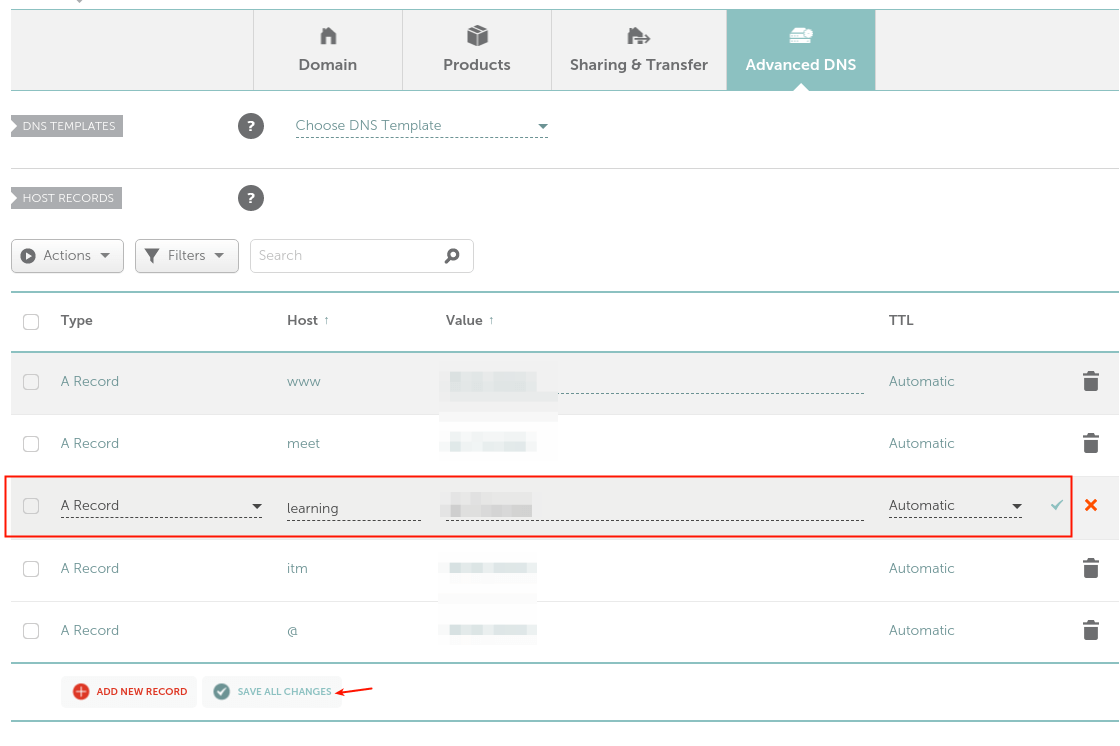Open the Sharing & Transfer tab
This screenshot has height=746, width=1120.
pos(639,50)
